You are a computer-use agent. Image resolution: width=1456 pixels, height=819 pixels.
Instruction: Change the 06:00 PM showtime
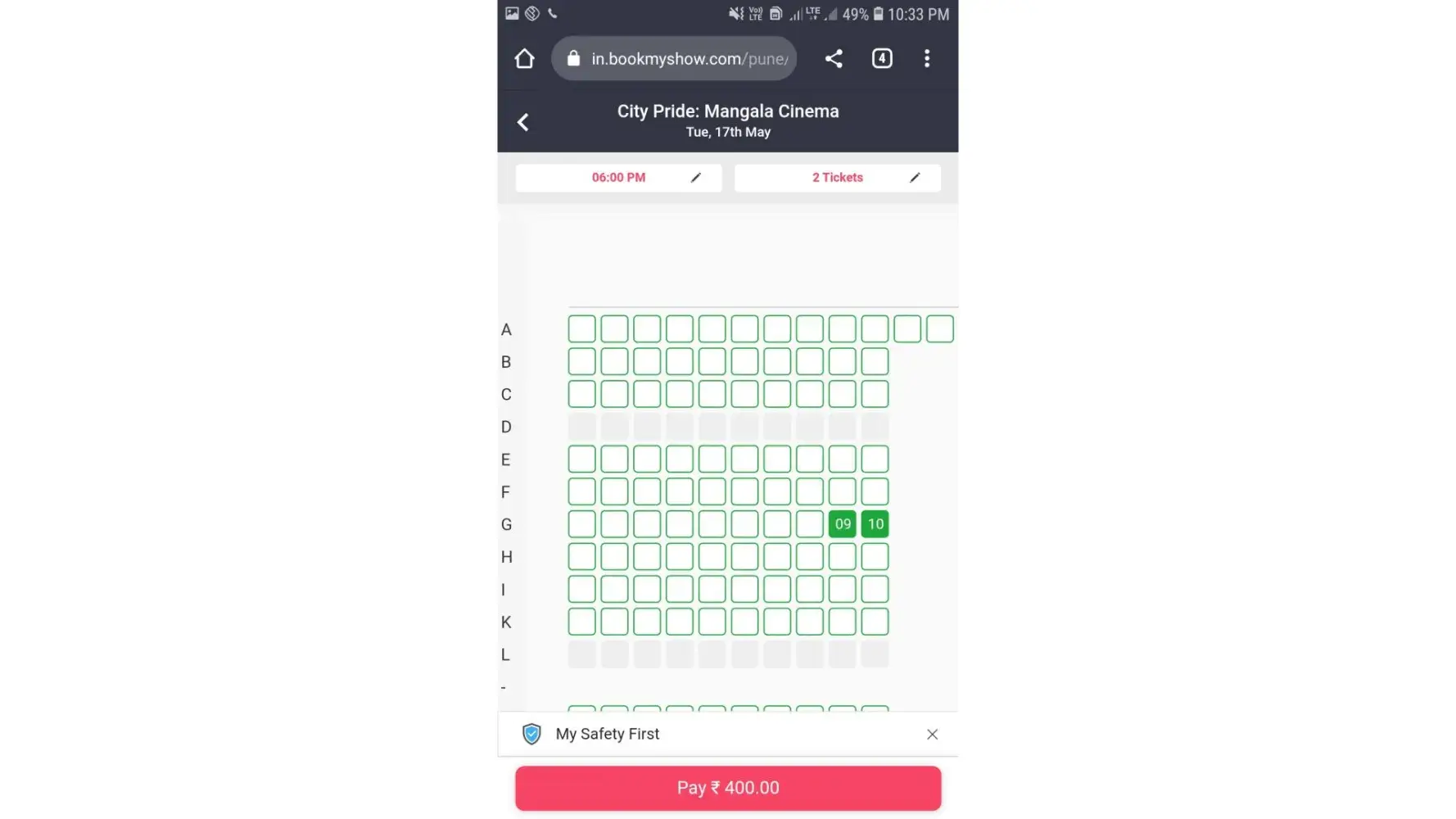click(618, 178)
